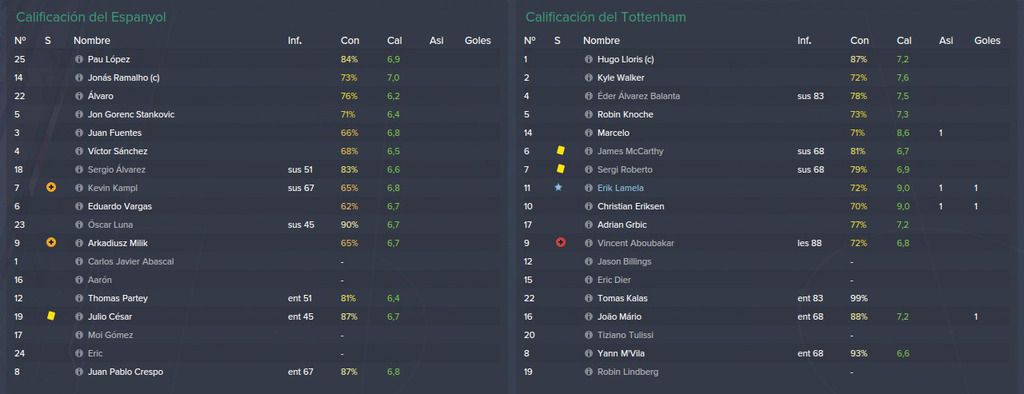Open Erik Lamela's player profile
This screenshot has height=394, width=1024.
pos(620,188)
